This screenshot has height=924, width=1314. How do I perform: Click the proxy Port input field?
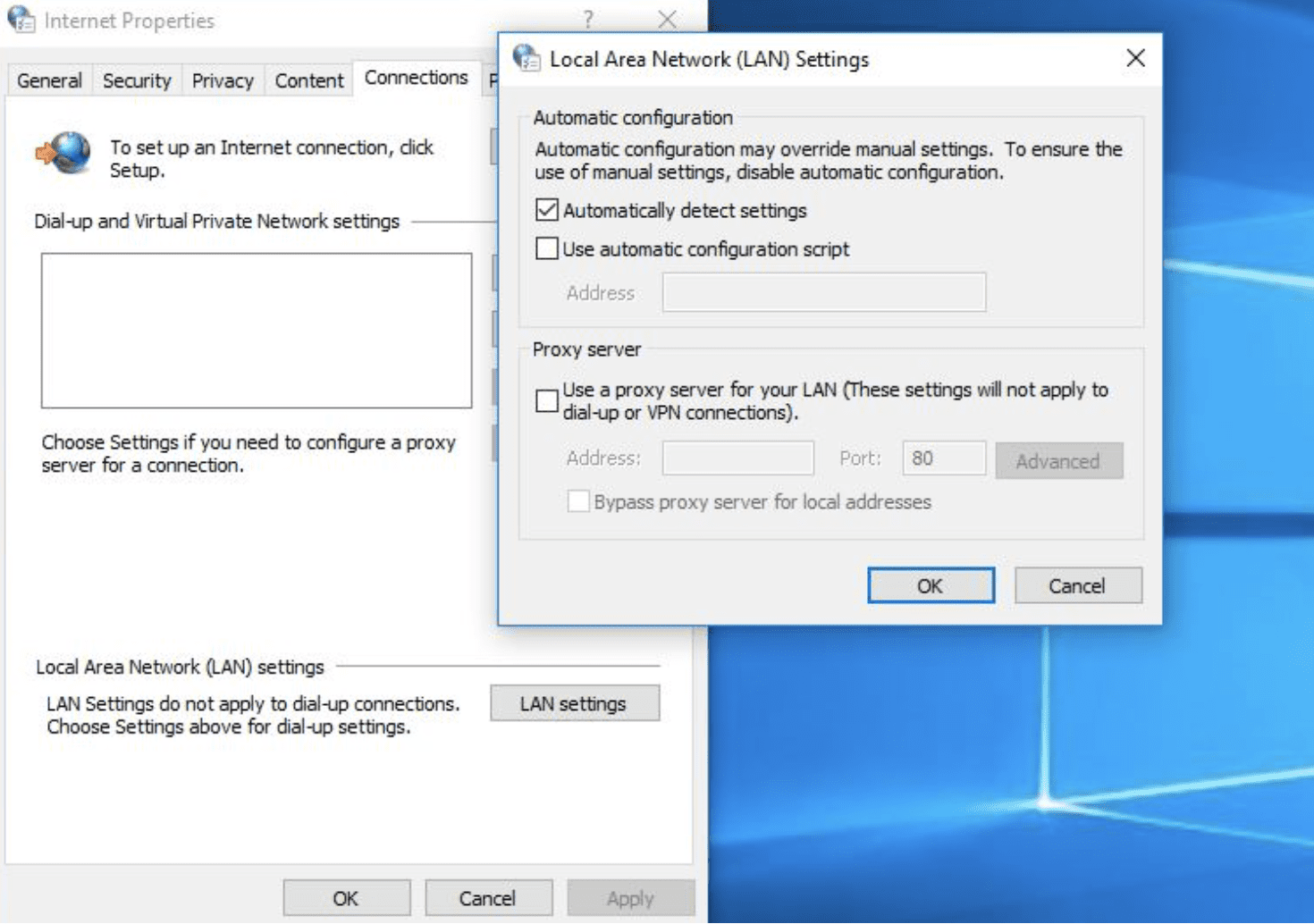click(x=943, y=458)
